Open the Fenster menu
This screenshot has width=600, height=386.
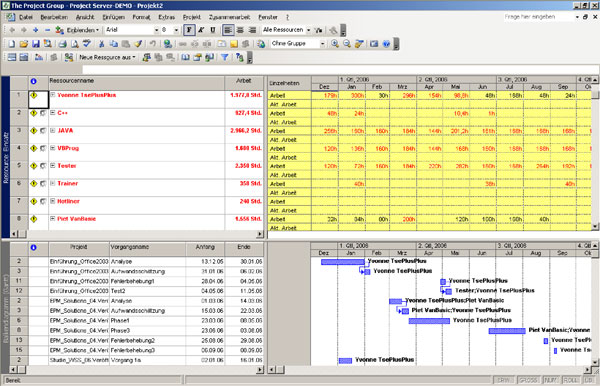(268, 17)
